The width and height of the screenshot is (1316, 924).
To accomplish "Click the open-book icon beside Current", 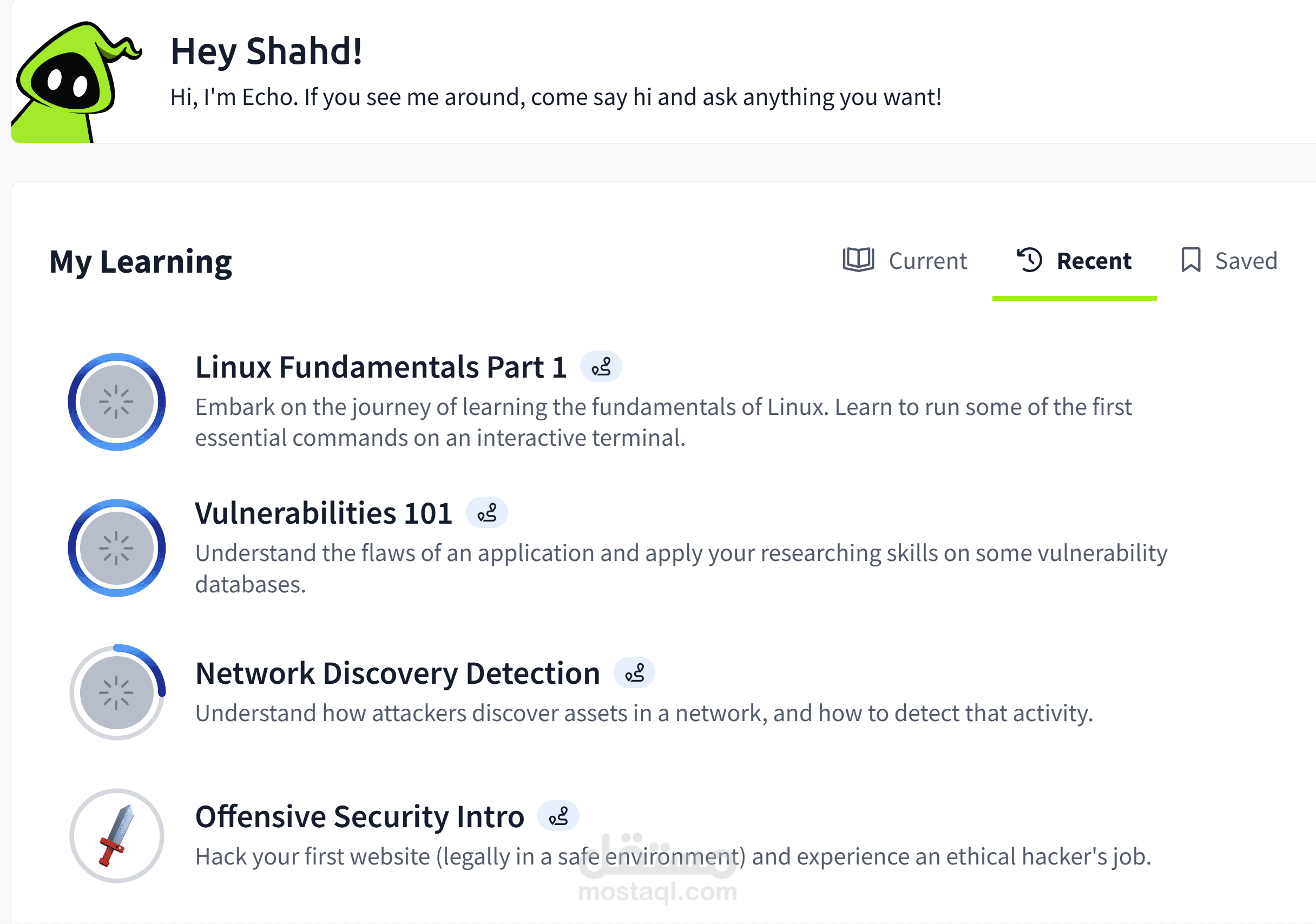I will coord(858,260).
